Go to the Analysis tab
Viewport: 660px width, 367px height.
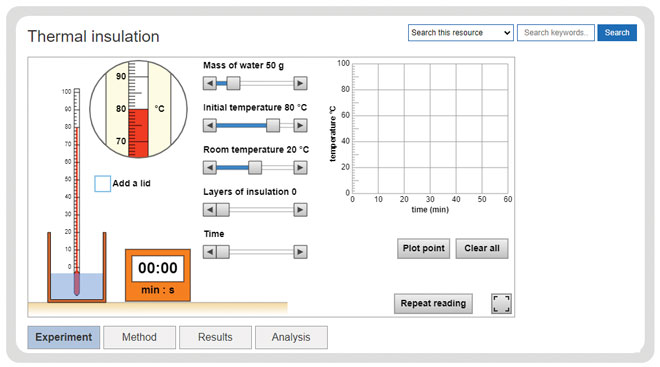tap(291, 337)
